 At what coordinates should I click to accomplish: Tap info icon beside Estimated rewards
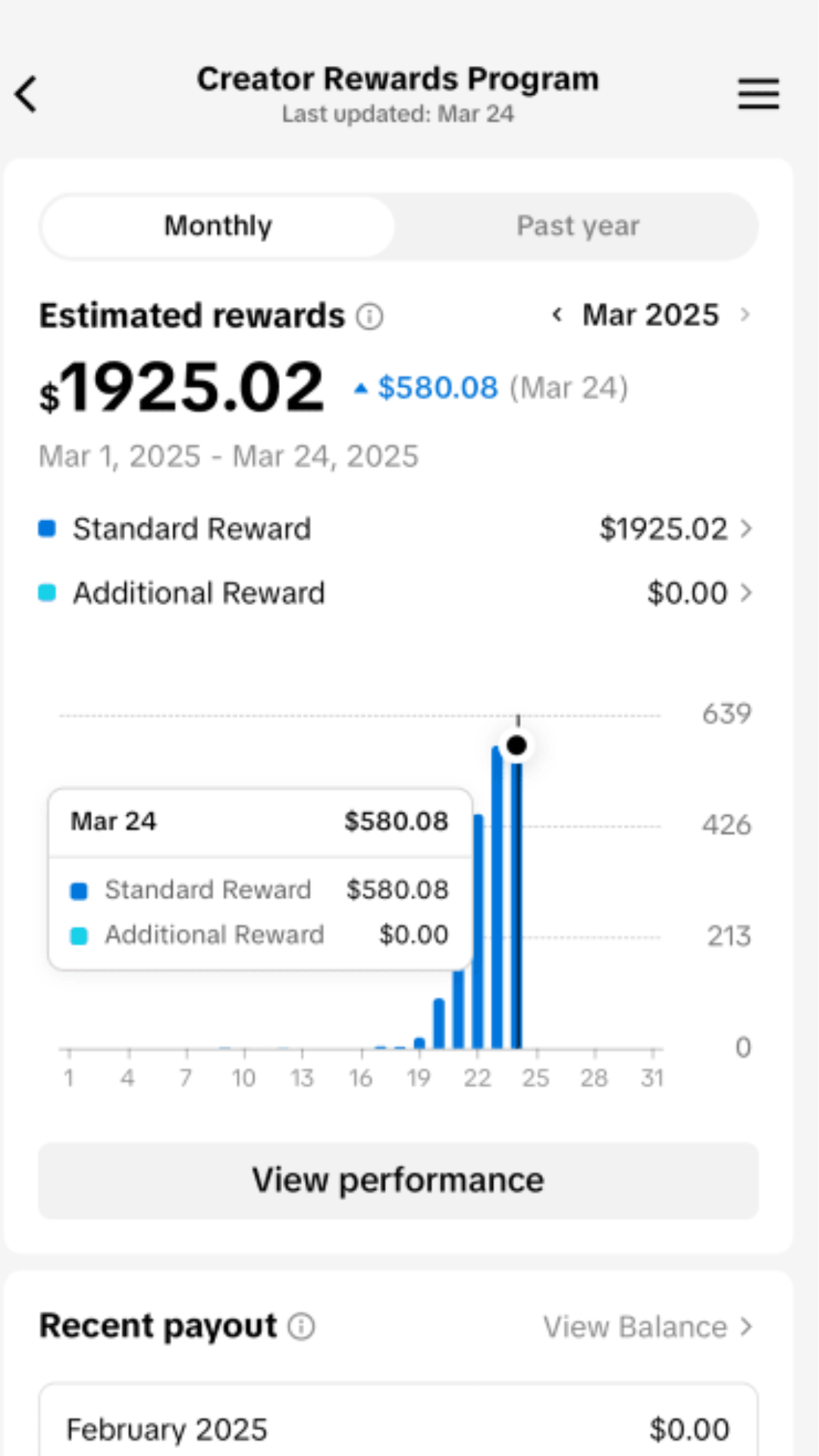pos(370,316)
